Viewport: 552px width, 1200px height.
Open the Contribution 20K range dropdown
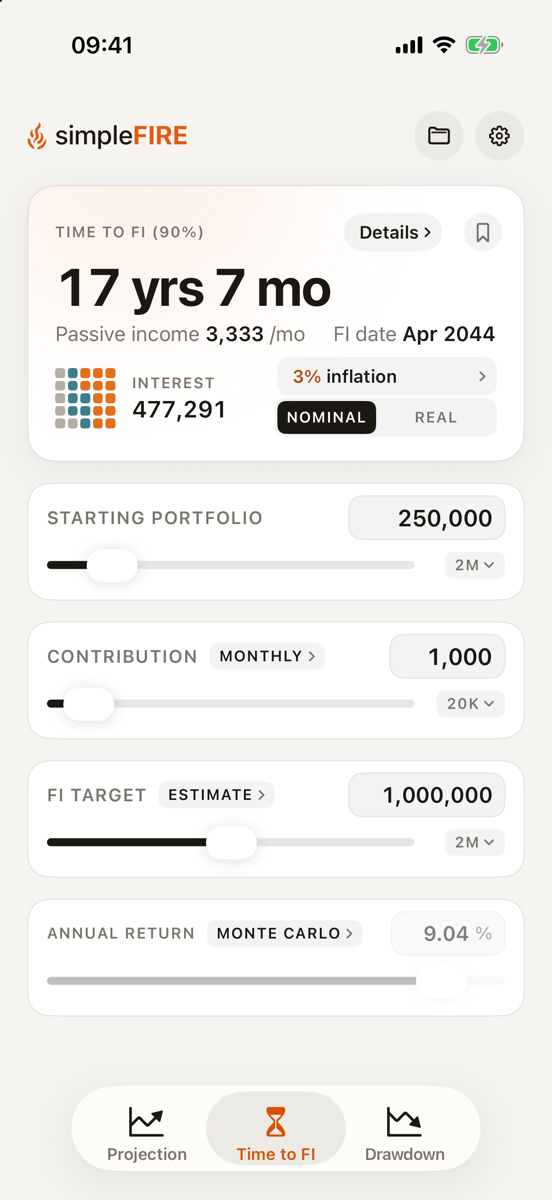pos(470,704)
